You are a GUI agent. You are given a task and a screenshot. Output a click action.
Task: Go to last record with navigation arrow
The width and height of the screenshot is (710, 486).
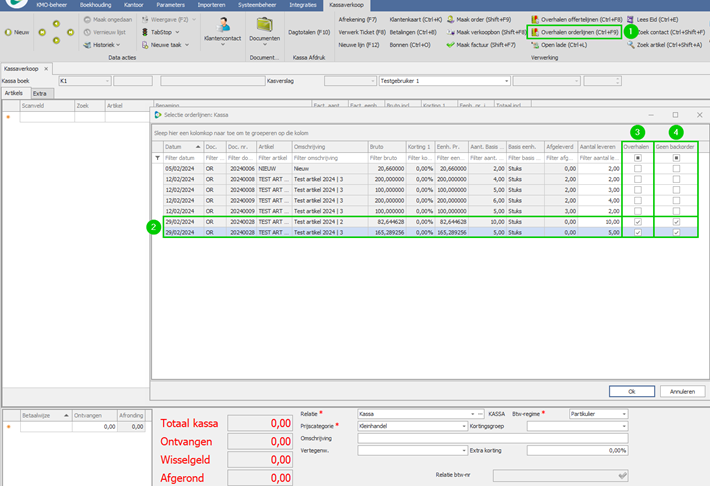click(71, 33)
